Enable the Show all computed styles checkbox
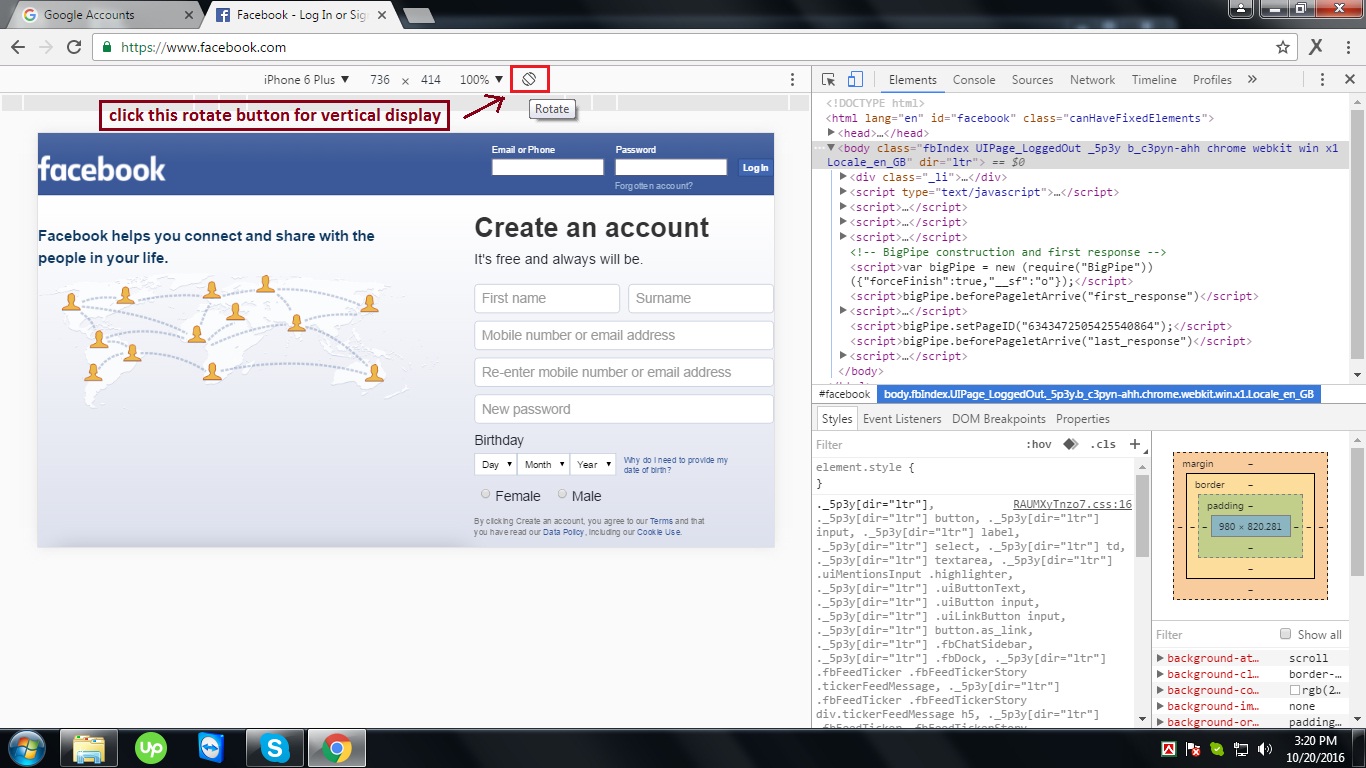Viewport: 1366px width, 768px height. pyautogui.click(x=1284, y=634)
